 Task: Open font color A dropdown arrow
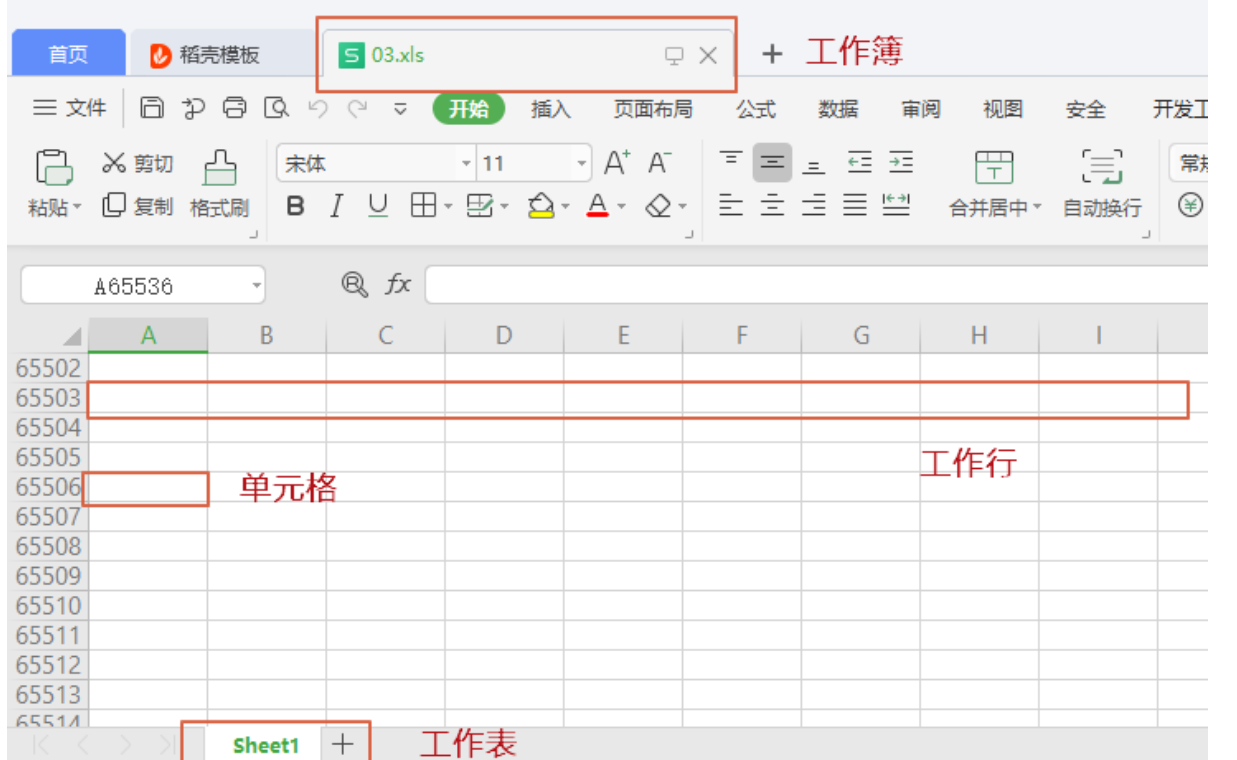pyautogui.click(x=621, y=207)
